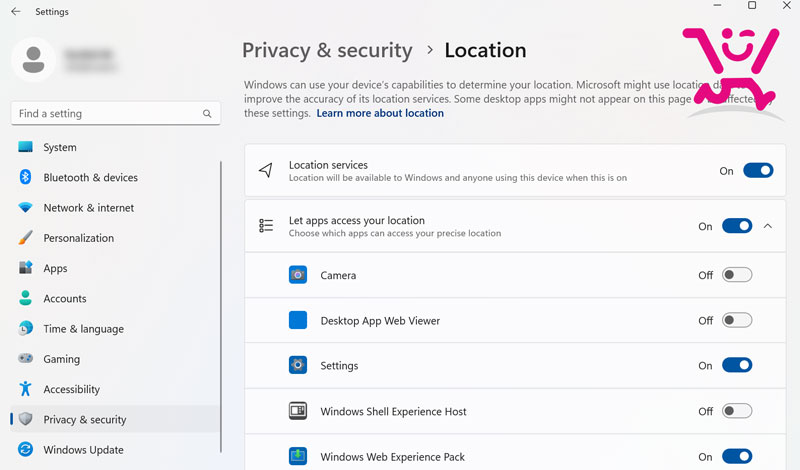The width and height of the screenshot is (800, 470).
Task: Click the Gaming controller icon
Action: point(26,358)
